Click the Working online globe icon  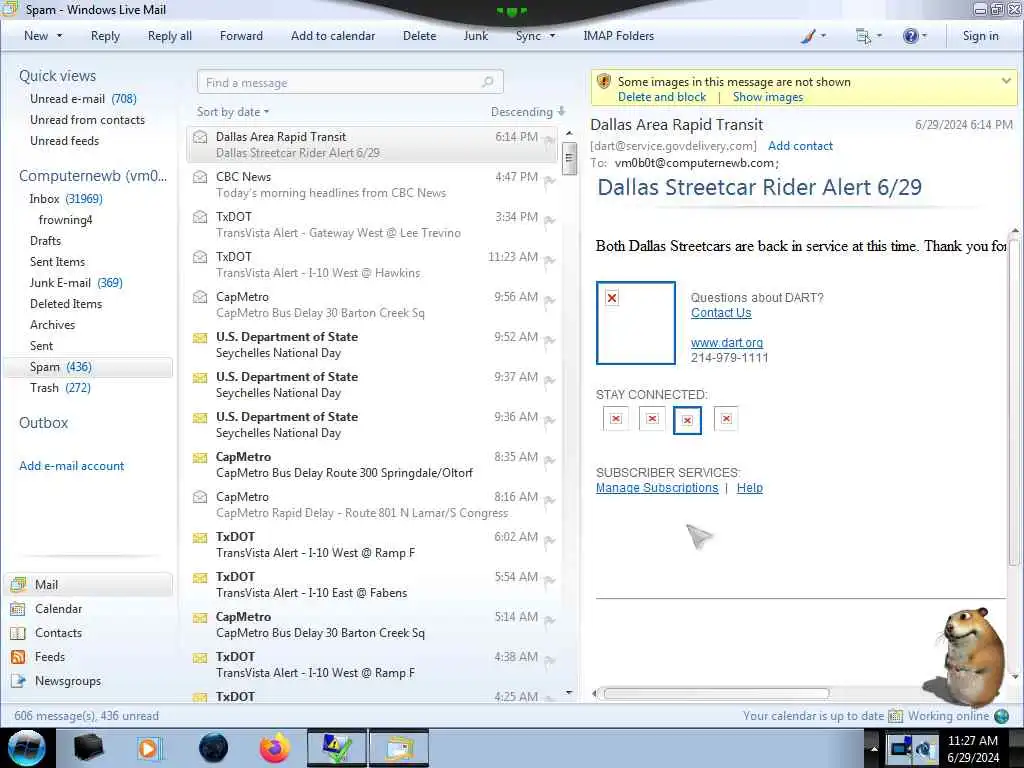[x=1001, y=716]
